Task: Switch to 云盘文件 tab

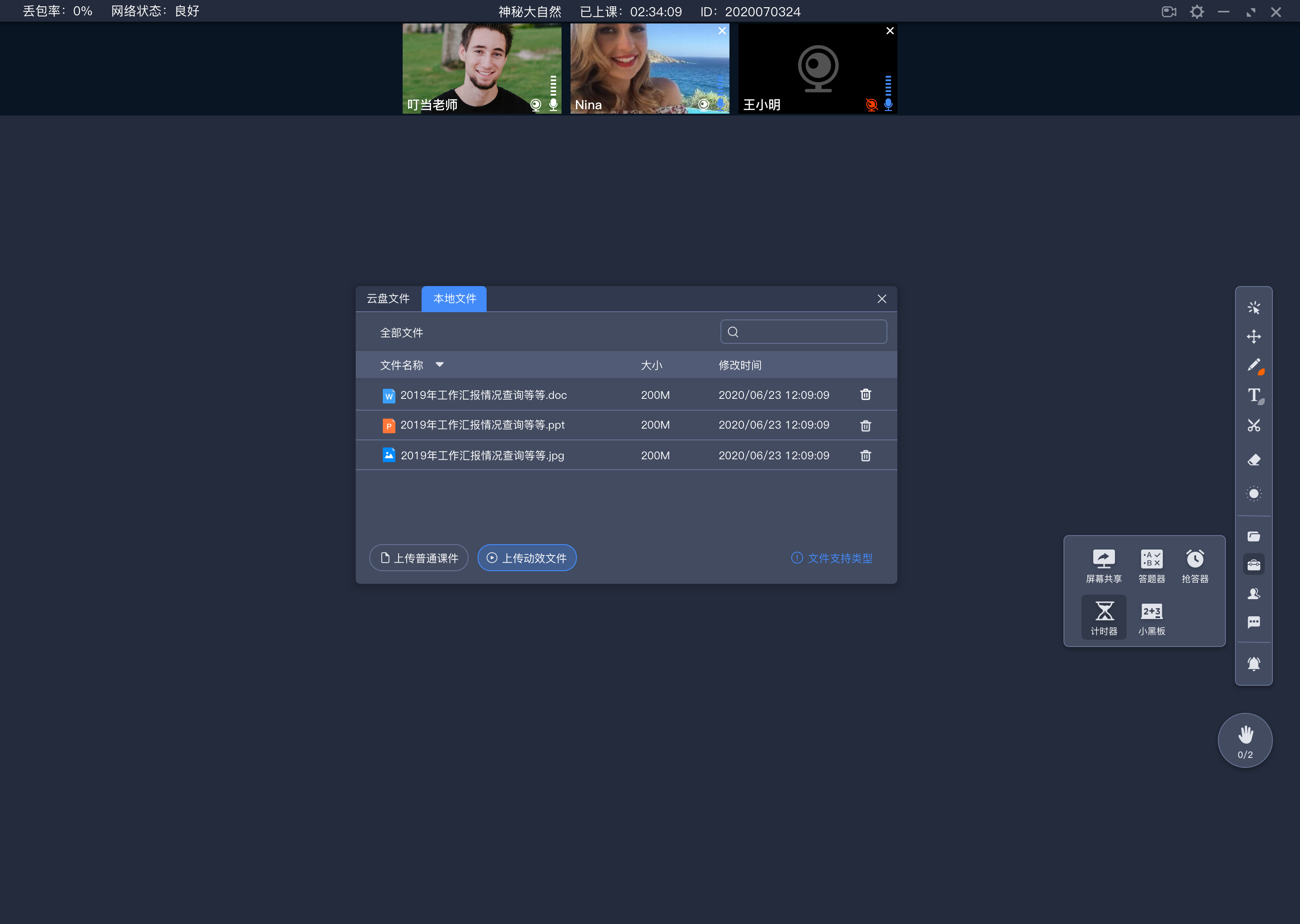Action: 390,298
